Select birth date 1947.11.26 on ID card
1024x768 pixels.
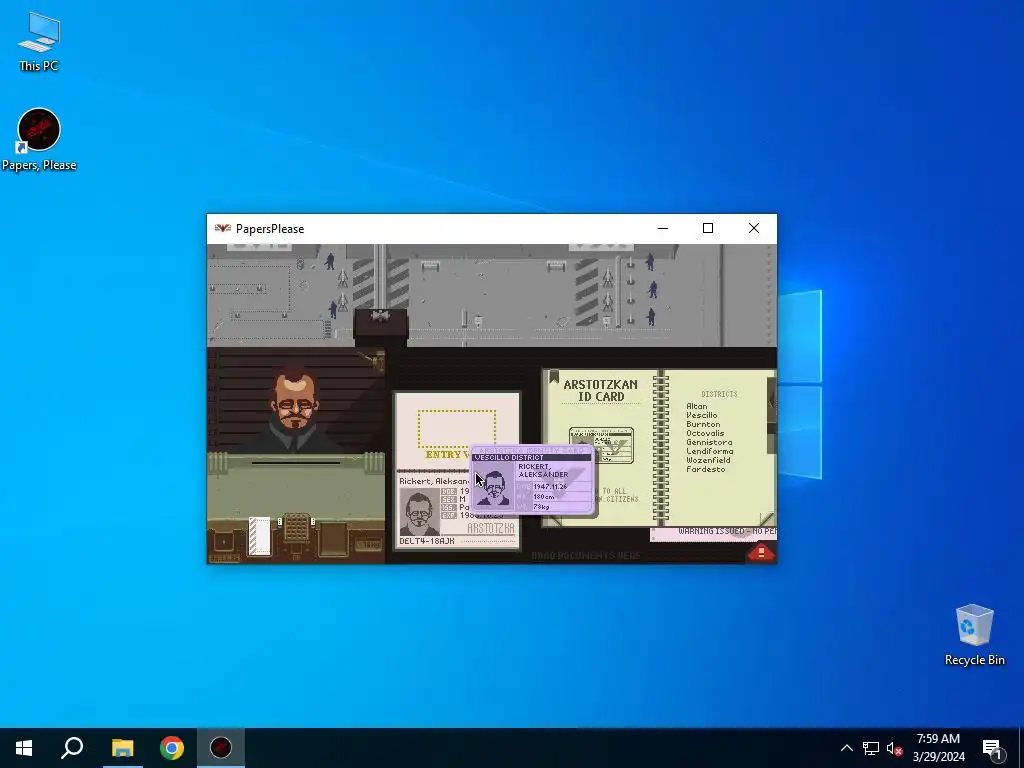550,487
